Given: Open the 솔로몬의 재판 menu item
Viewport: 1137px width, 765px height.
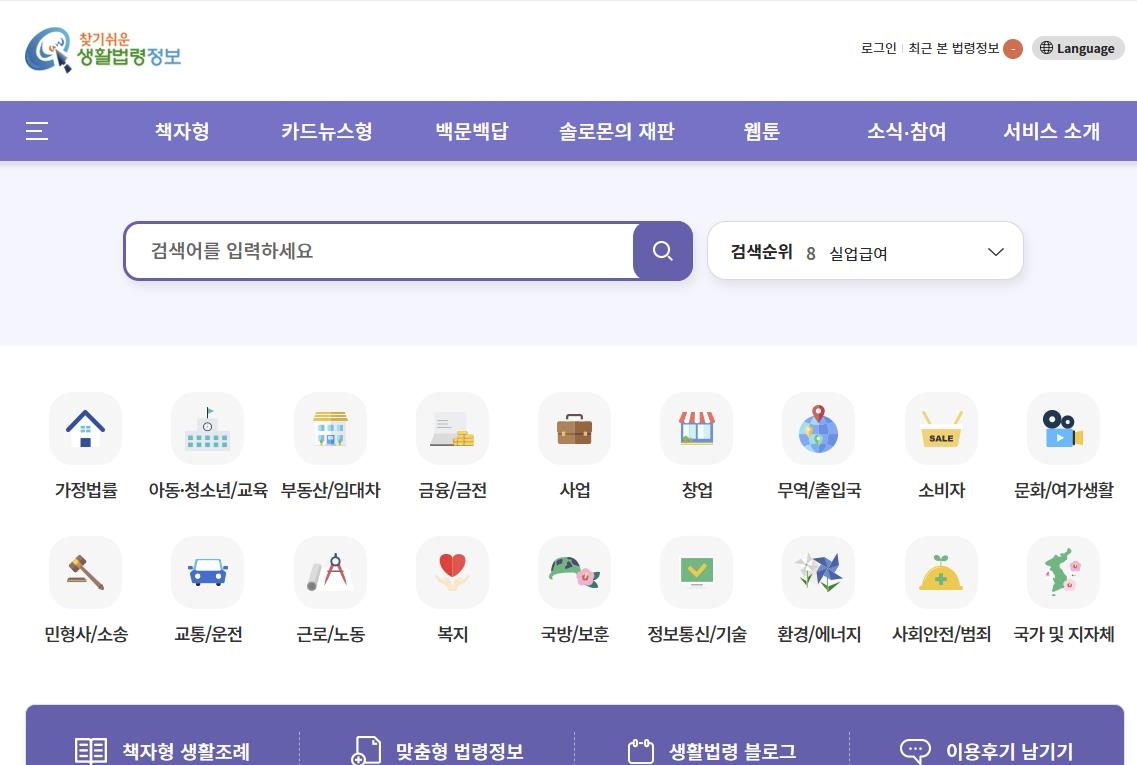Looking at the screenshot, I should (x=616, y=131).
